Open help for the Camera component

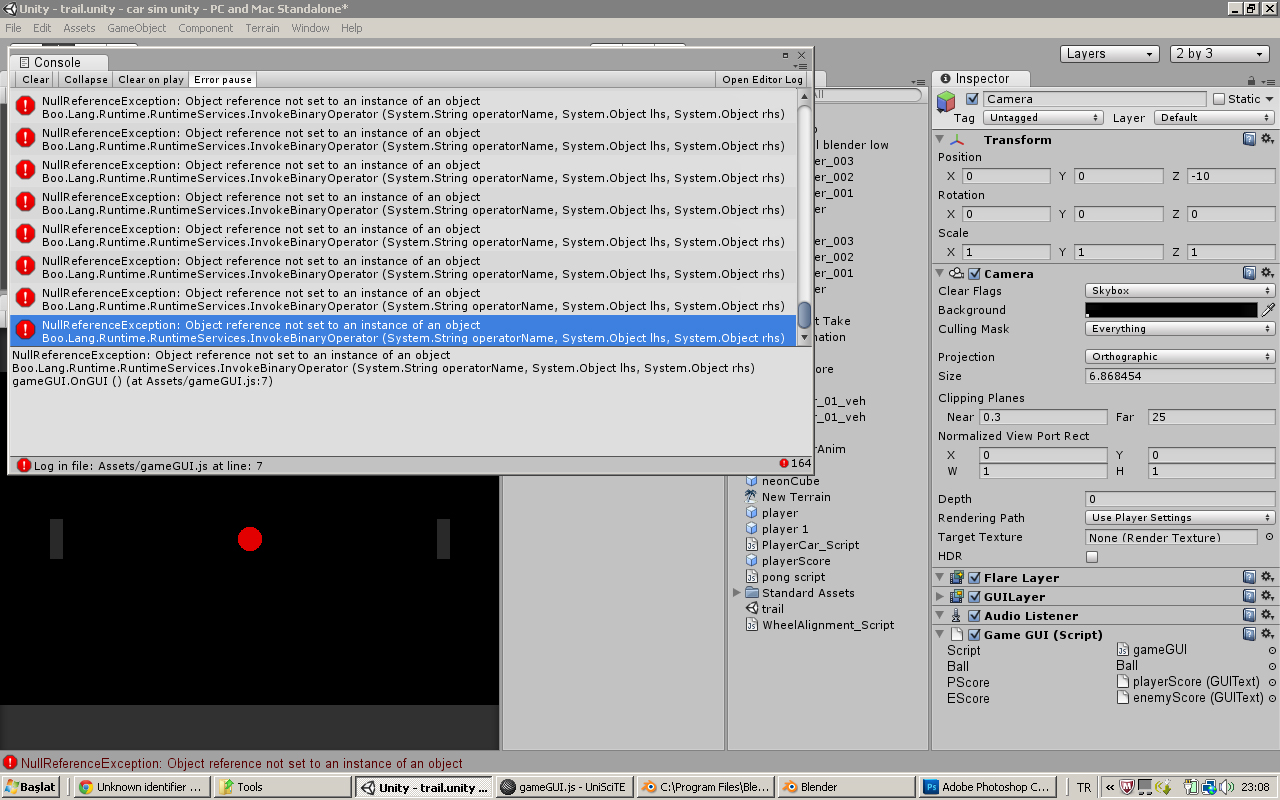click(1249, 273)
